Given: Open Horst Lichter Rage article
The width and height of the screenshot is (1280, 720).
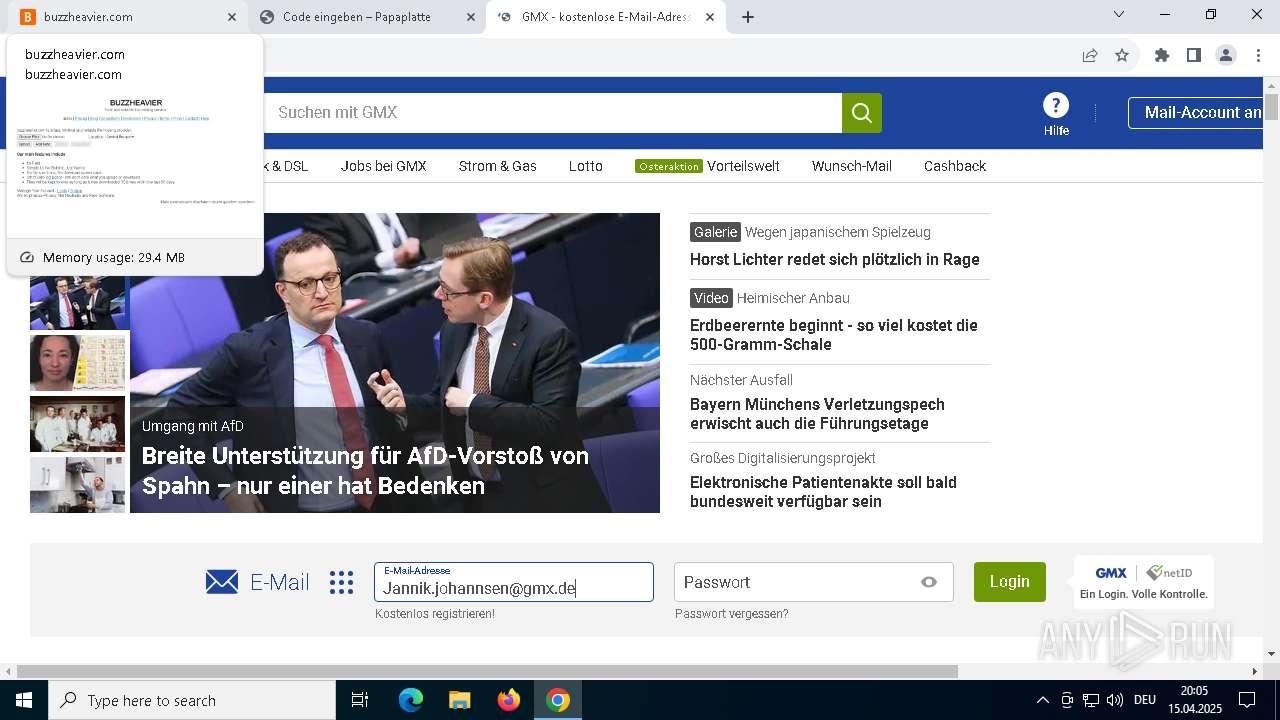Looking at the screenshot, I should click(x=835, y=260).
